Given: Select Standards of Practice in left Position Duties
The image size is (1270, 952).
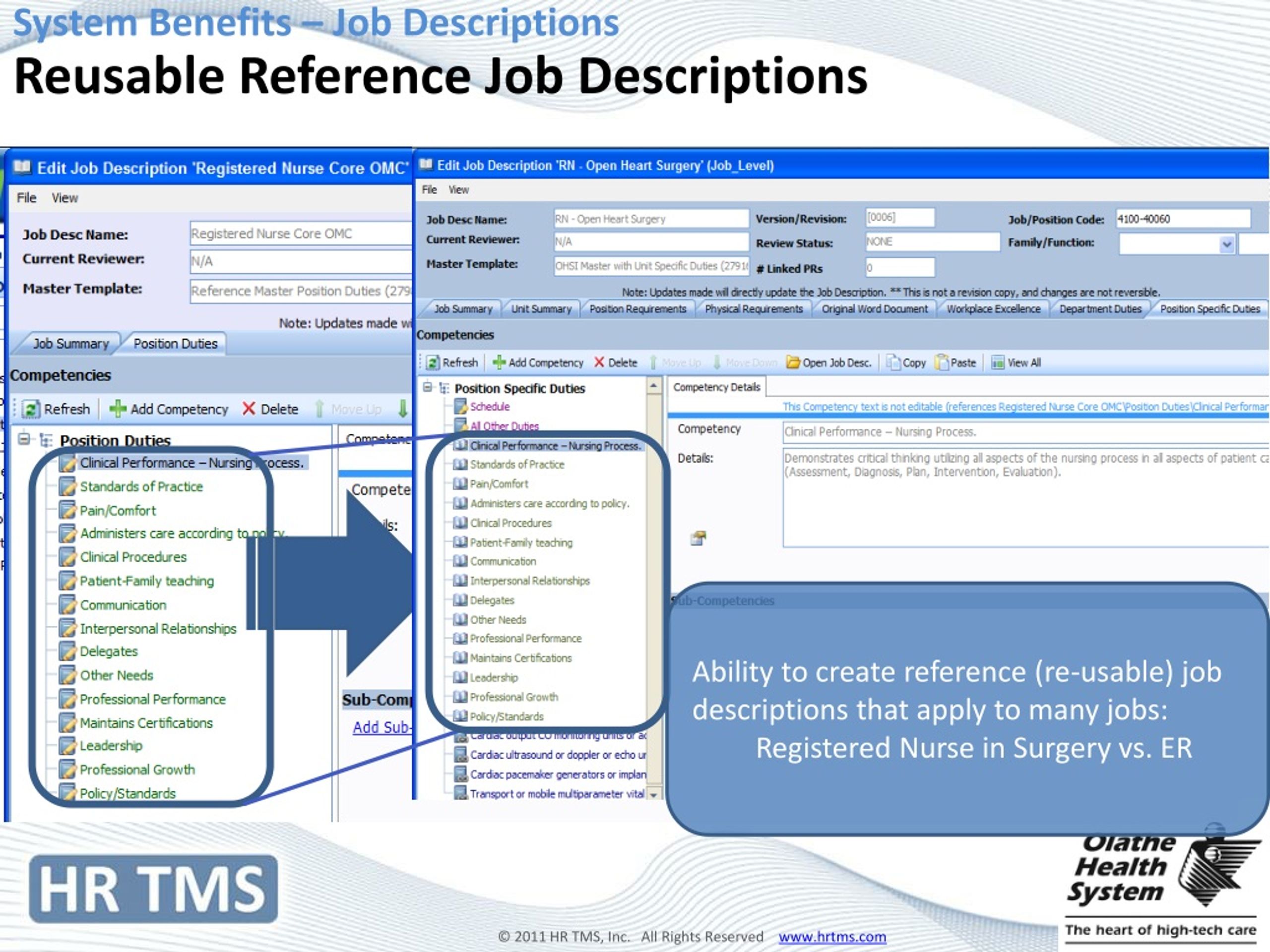Looking at the screenshot, I should (141, 486).
